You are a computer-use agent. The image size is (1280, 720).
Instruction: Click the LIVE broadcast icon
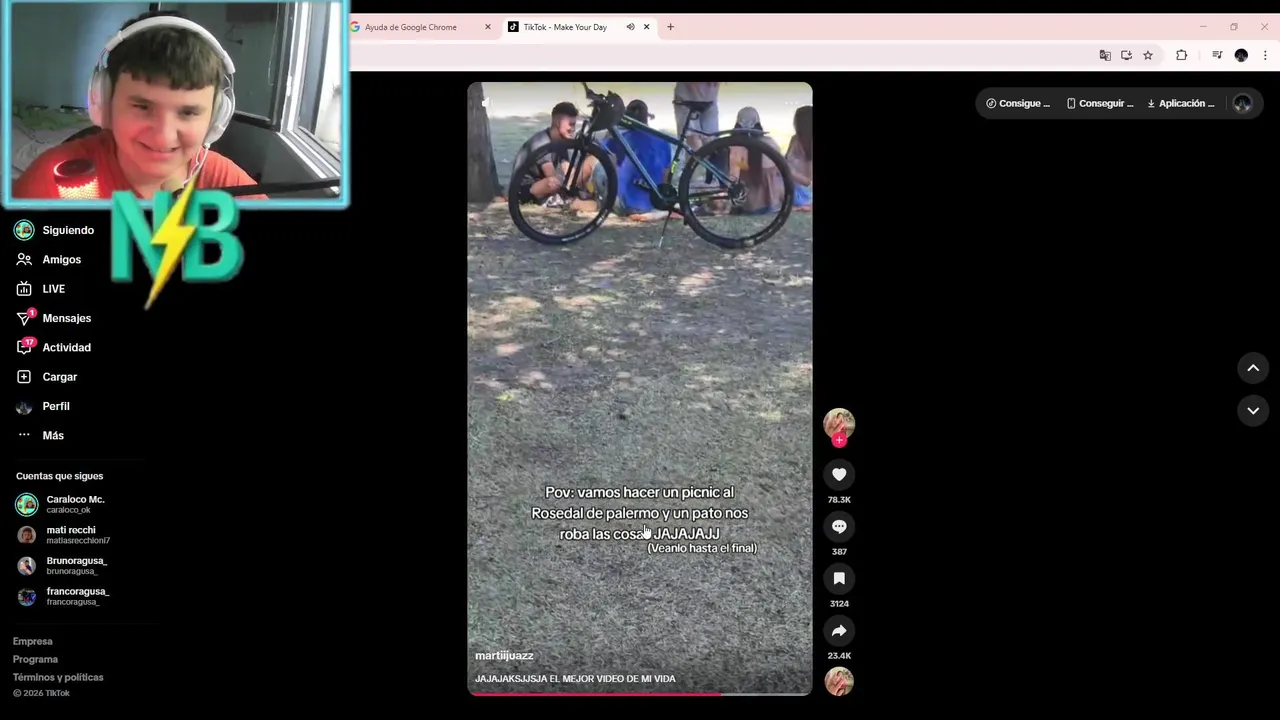click(x=24, y=289)
